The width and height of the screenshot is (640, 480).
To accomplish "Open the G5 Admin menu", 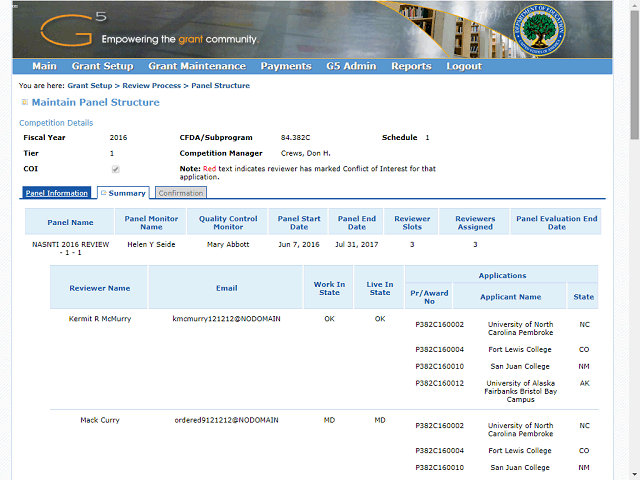I will click(x=351, y=66).
